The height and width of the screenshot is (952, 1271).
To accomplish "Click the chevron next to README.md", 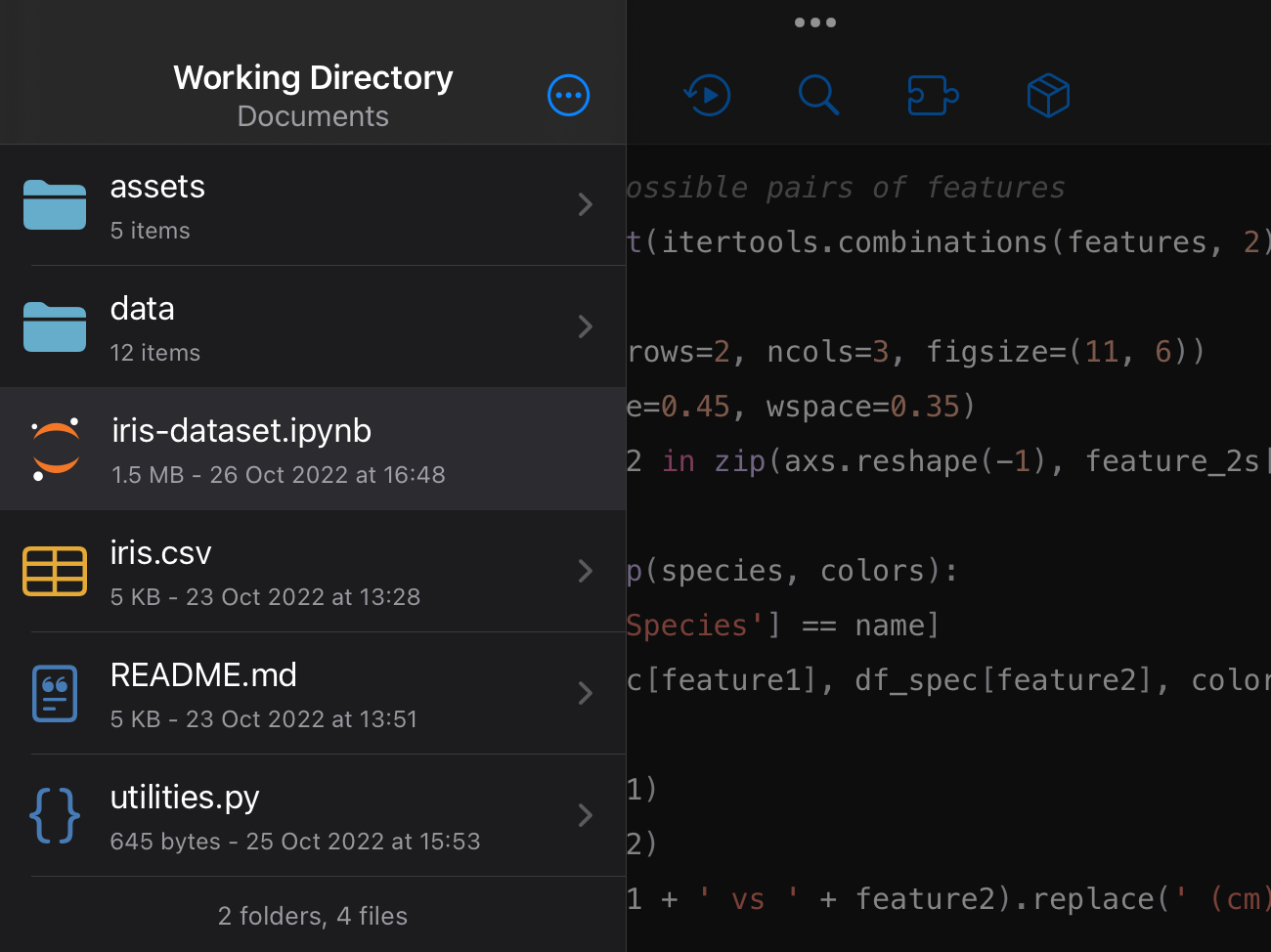I will tap(585, 693).
